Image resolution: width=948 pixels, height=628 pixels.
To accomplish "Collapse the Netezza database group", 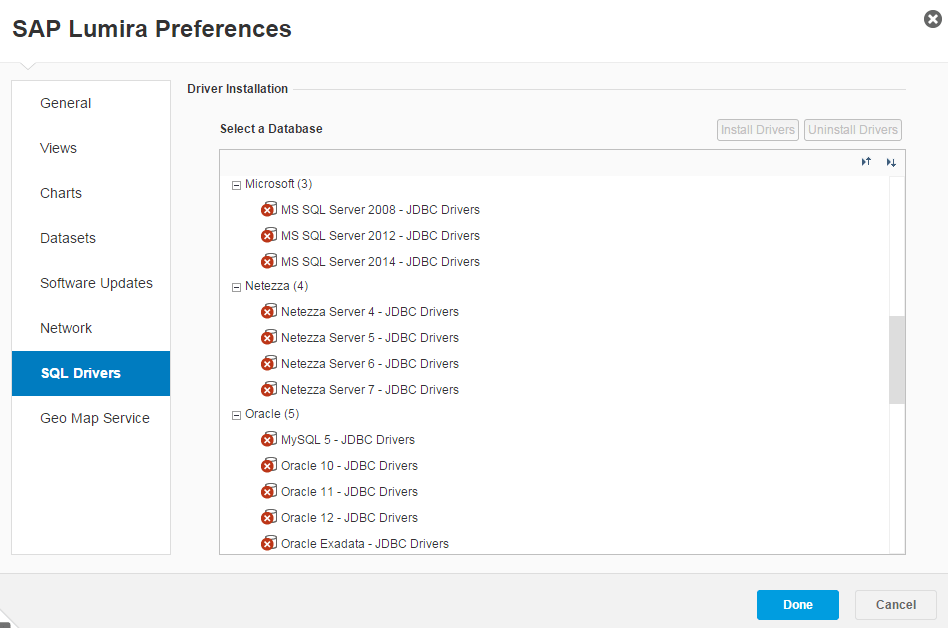I will point(236,285).
